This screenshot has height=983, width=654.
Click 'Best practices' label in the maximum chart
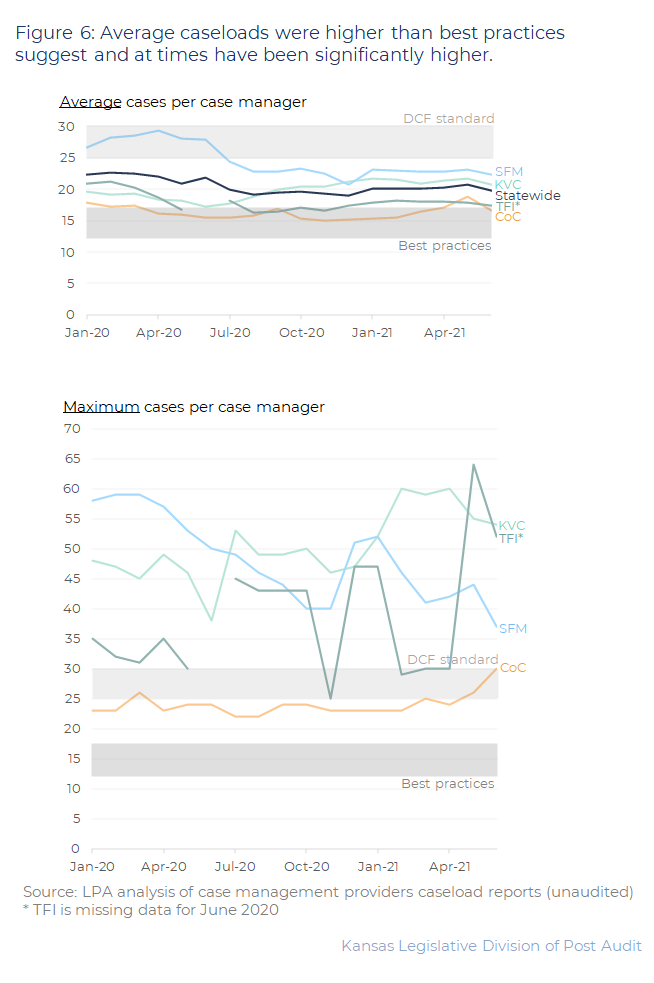447,784
